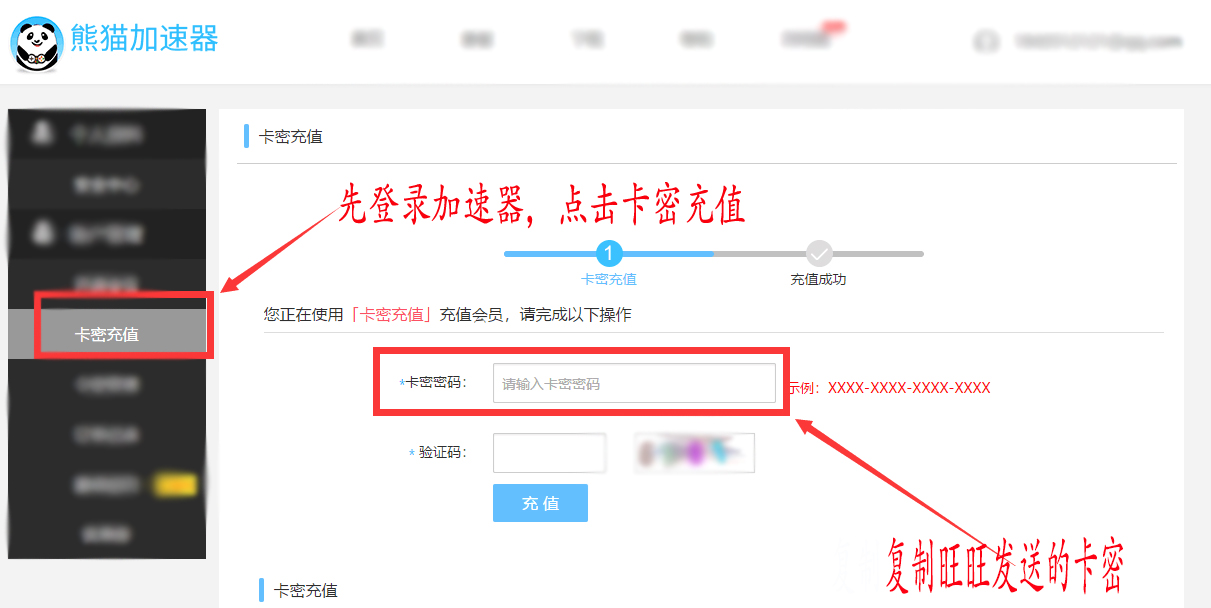This screenshot has height=608, width=1211.
Task: Focus the 验证码 input box
Action: (550, 453)
